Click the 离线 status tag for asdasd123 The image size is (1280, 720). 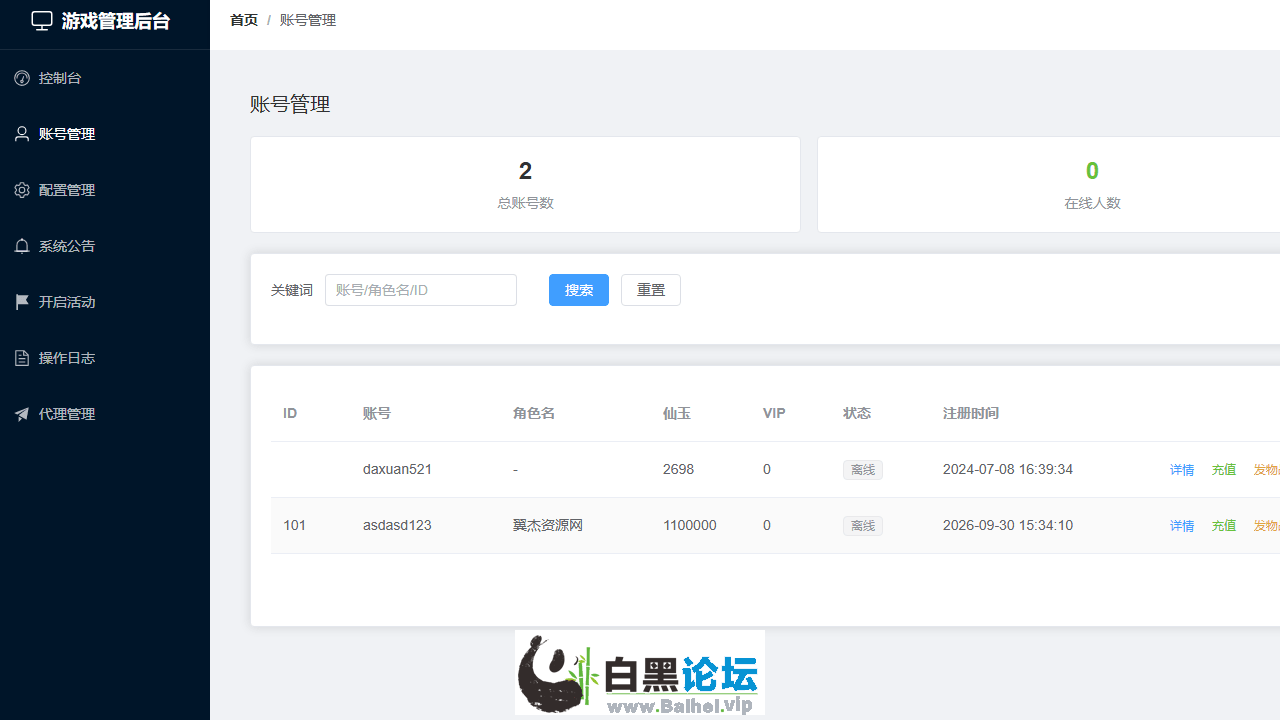coord(863,526)
